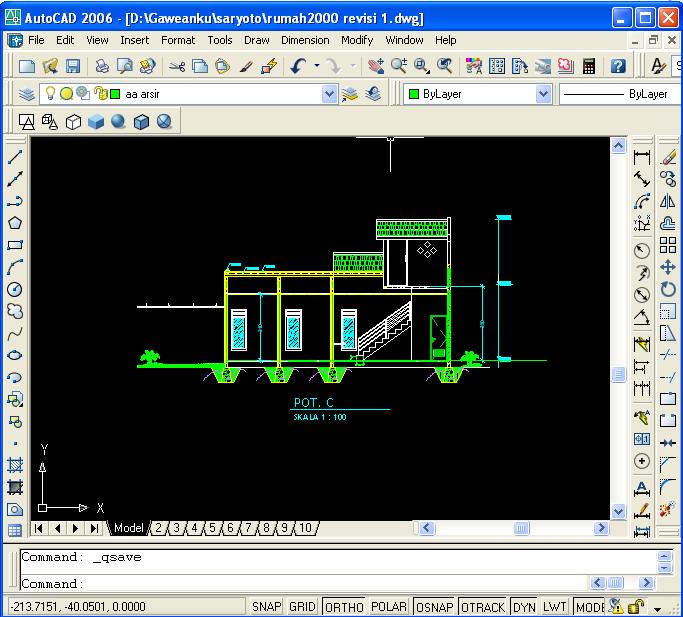Click the green ByLayer color swatch

coord(414,94)
